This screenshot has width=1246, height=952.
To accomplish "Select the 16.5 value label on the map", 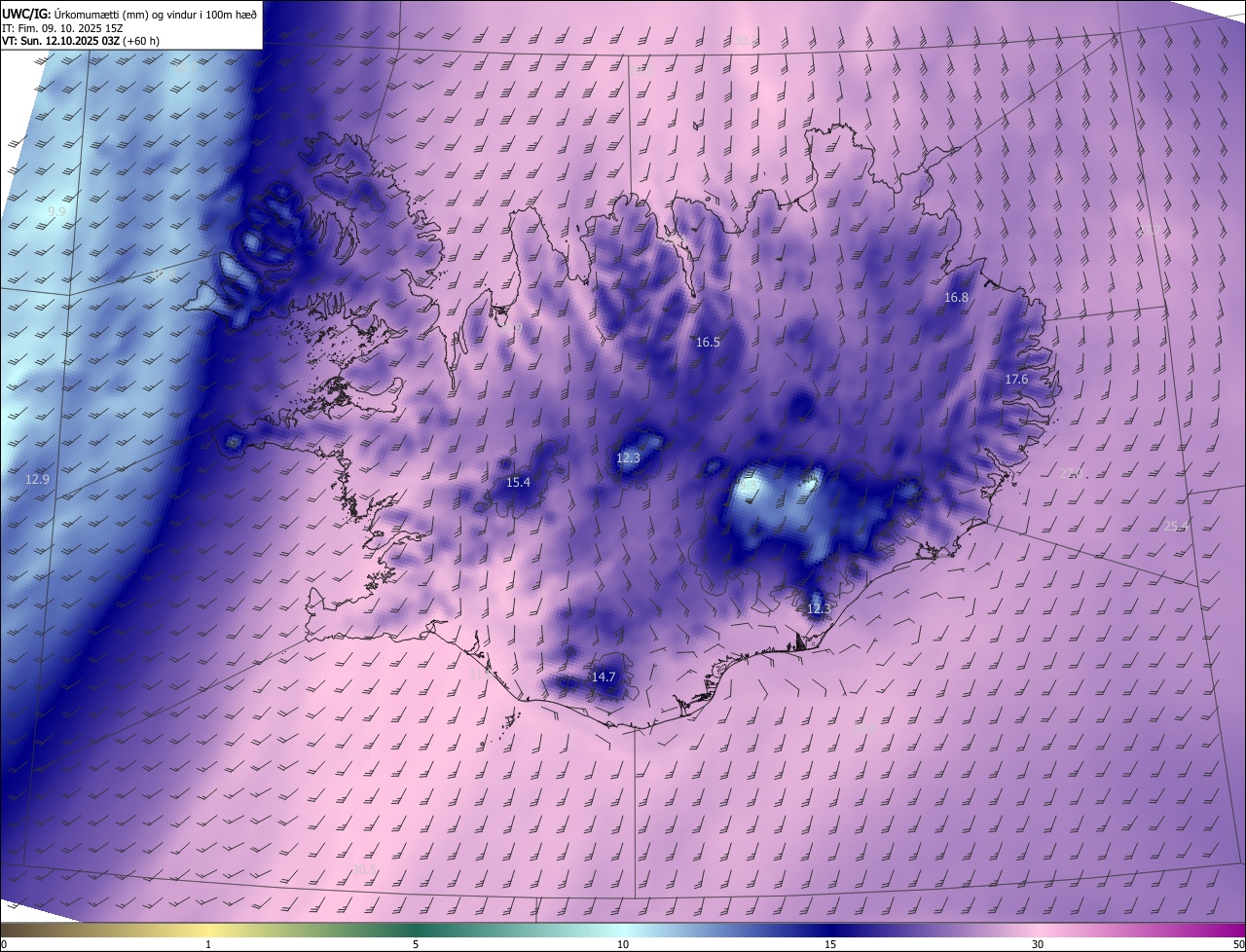I will (708, 343).
